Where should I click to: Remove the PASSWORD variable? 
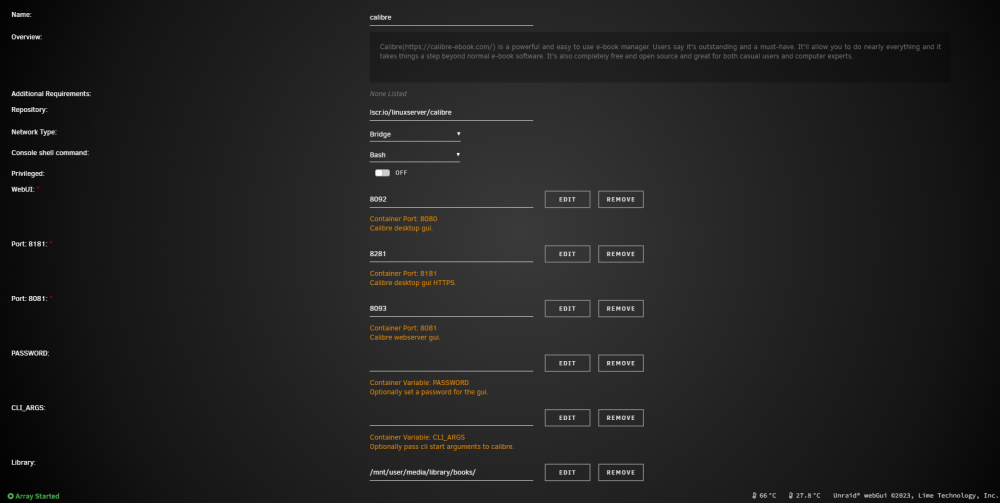click(621, 363)
